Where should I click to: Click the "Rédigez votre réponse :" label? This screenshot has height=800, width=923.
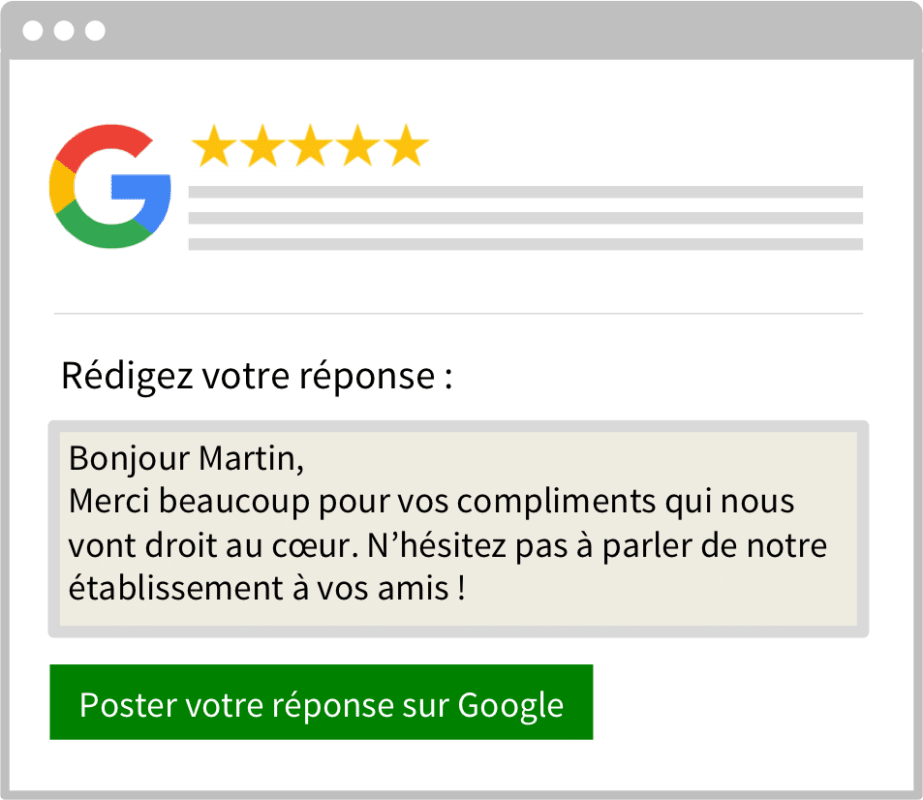tap(256, 377)
